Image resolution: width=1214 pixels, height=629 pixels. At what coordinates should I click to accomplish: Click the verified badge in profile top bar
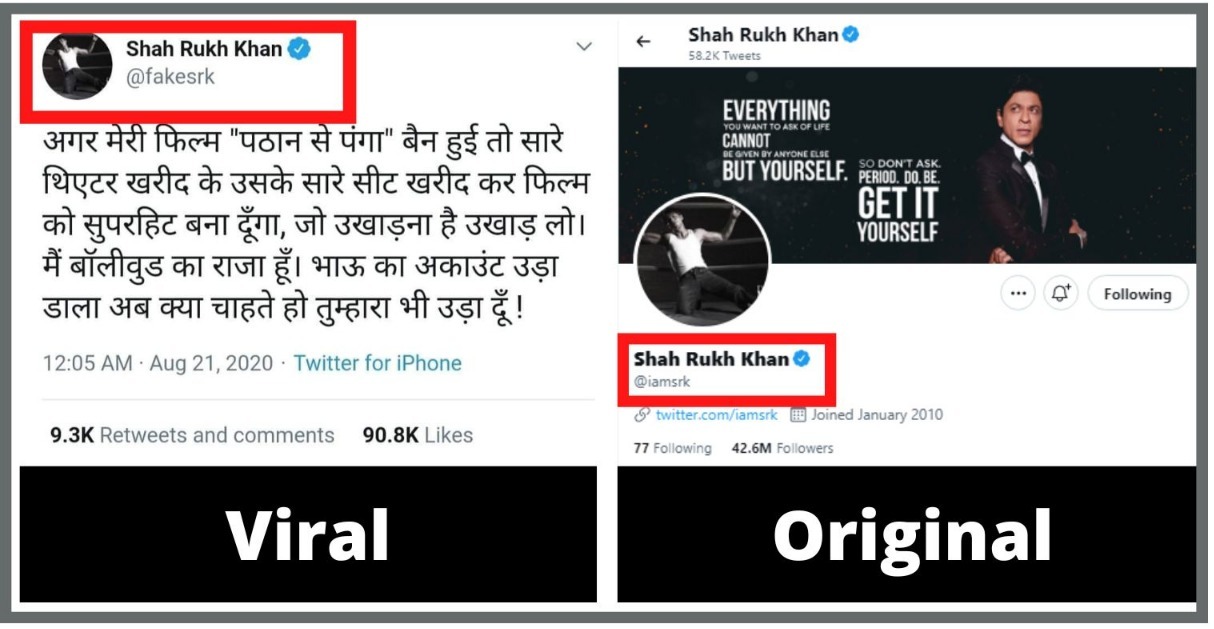851,35
